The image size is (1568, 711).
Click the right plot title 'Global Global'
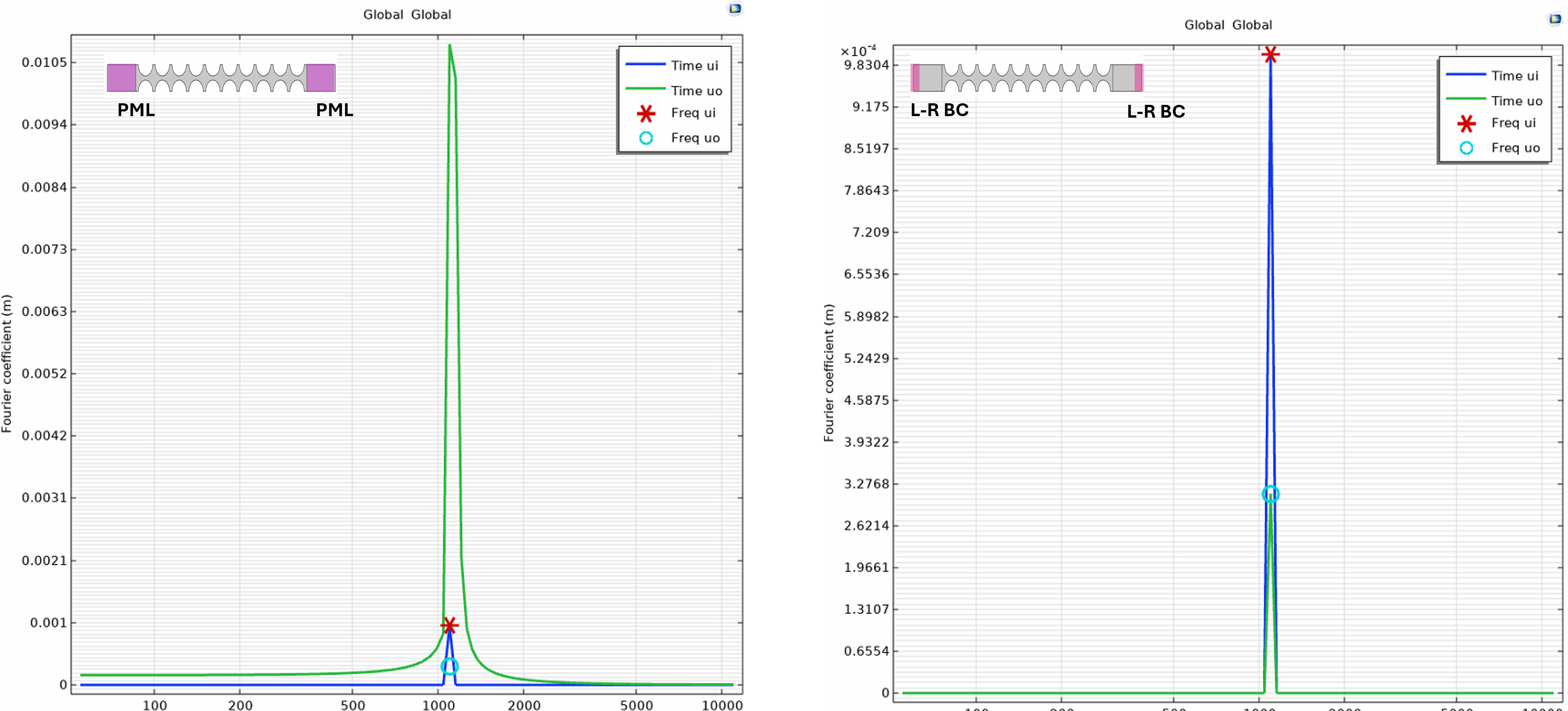click(x=1228, y=25)
